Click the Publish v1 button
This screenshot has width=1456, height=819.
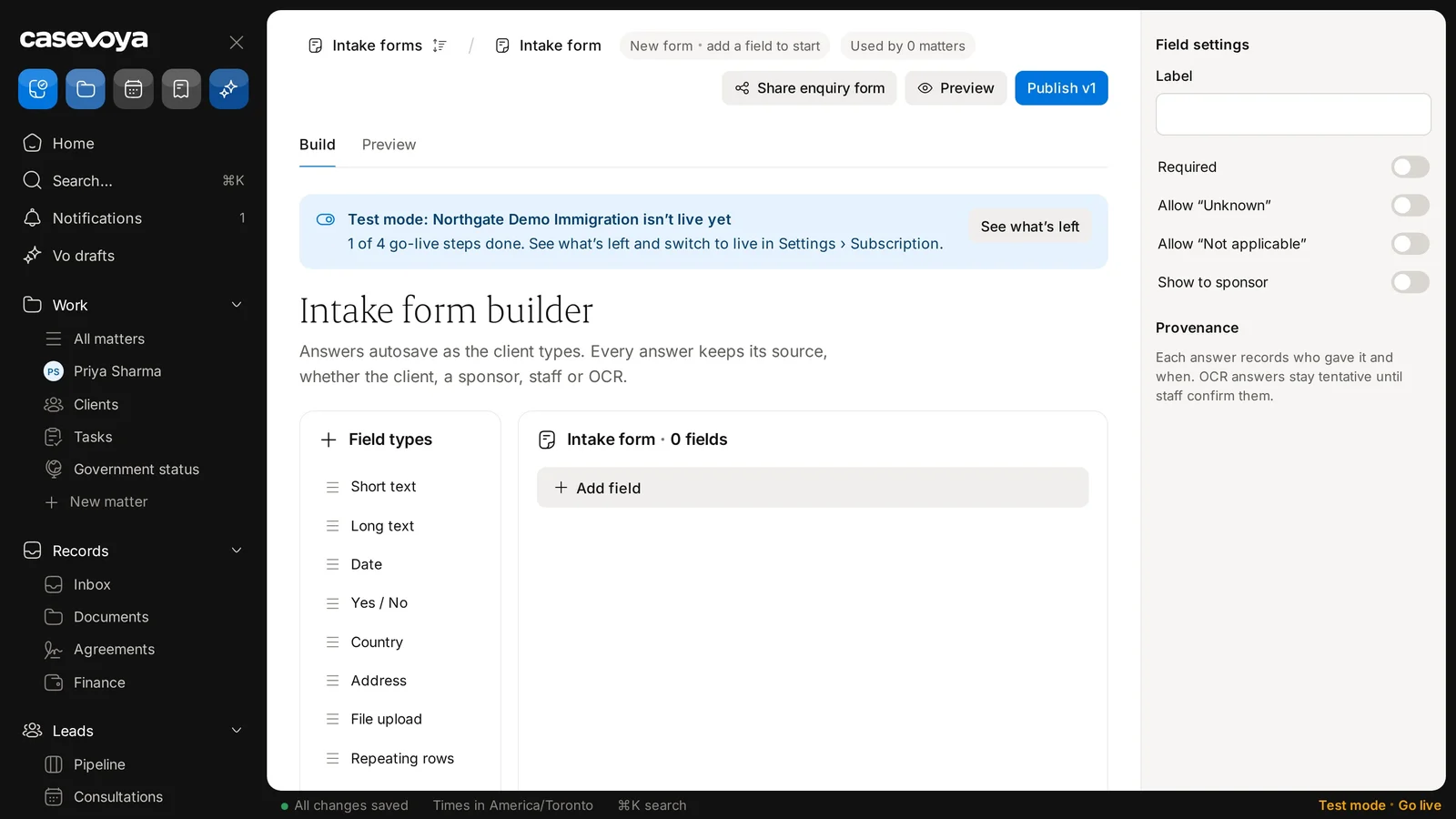click(x=1061, y=88)
